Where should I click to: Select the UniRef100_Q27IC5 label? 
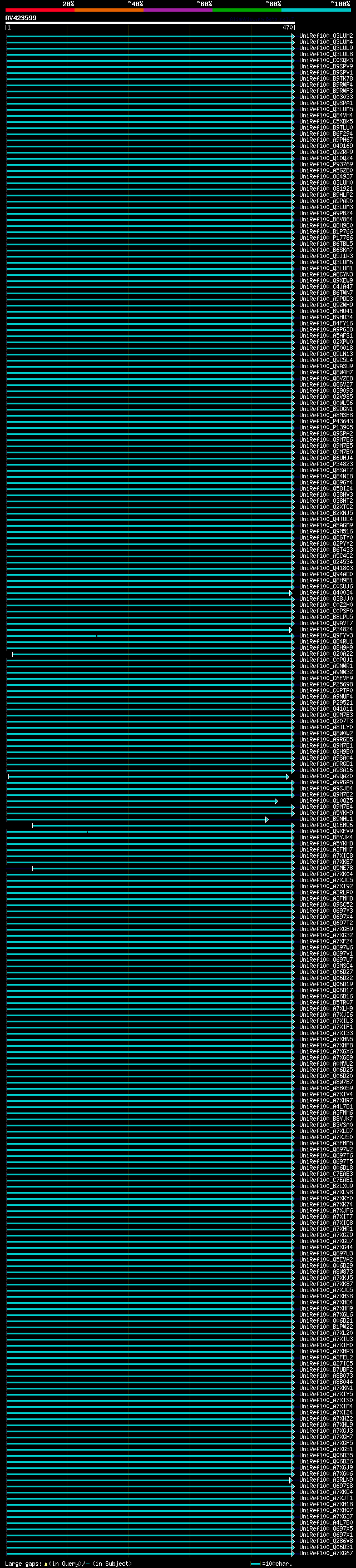click(326, 1364)
